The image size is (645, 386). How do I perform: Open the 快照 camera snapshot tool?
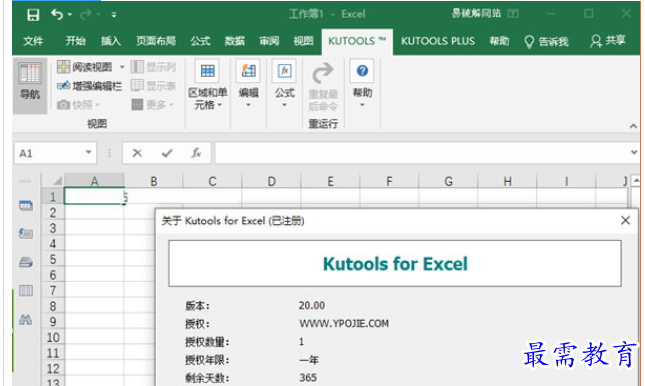pos(79,105)
